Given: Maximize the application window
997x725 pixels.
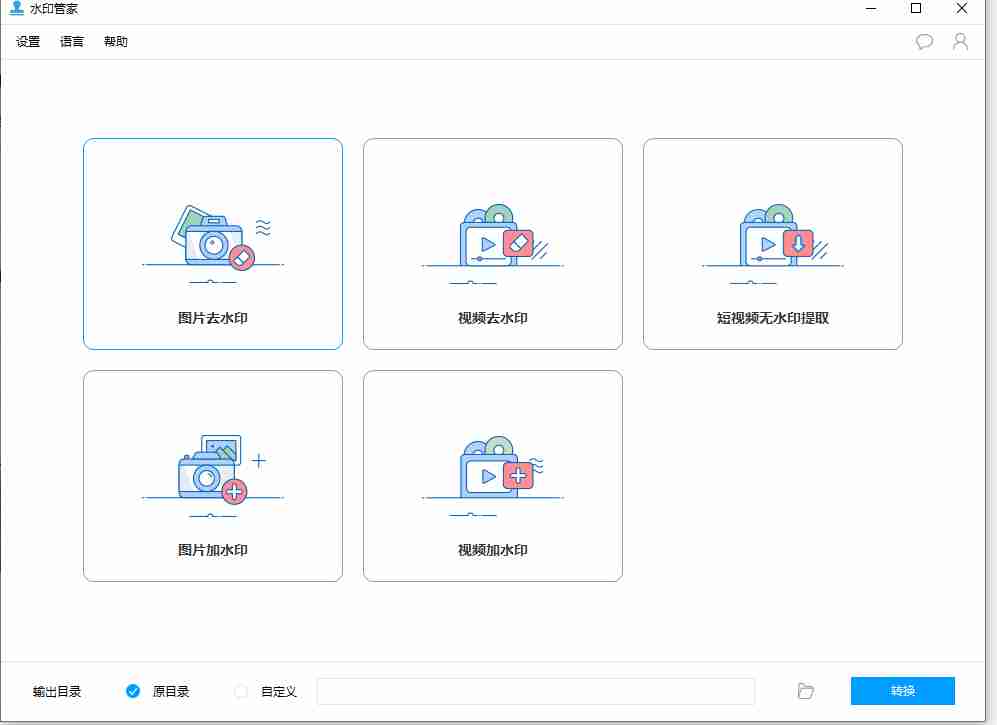Looking at the screenshot, I should (915, 9).
